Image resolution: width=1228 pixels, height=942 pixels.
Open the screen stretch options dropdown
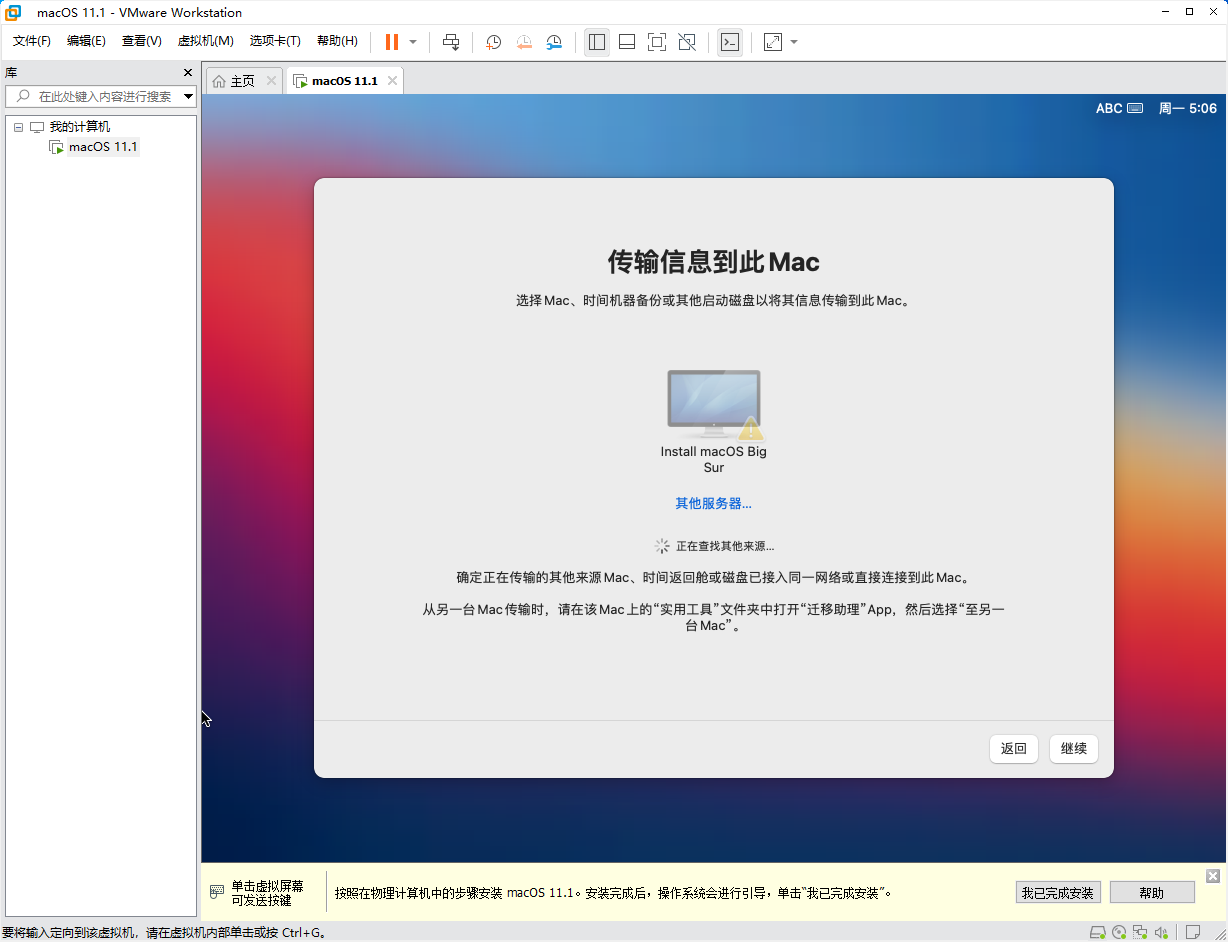click(794, 41)
